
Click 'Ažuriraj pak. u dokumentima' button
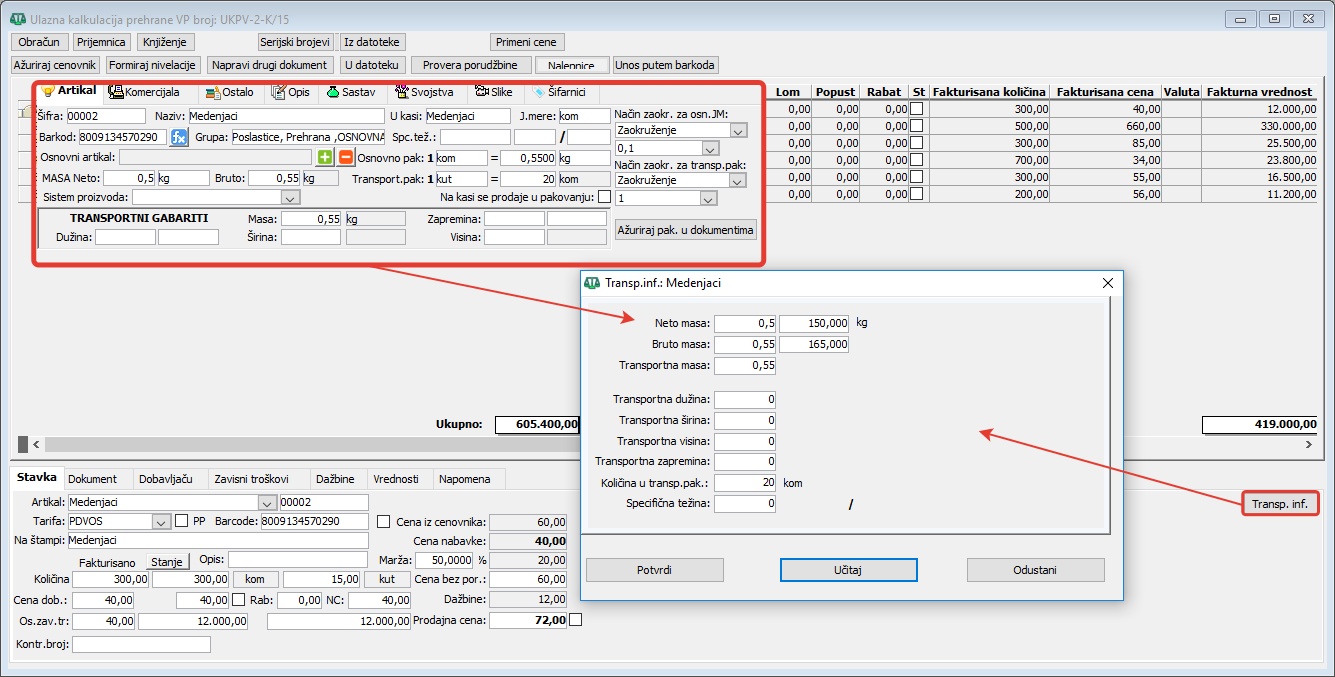(686, 230)
